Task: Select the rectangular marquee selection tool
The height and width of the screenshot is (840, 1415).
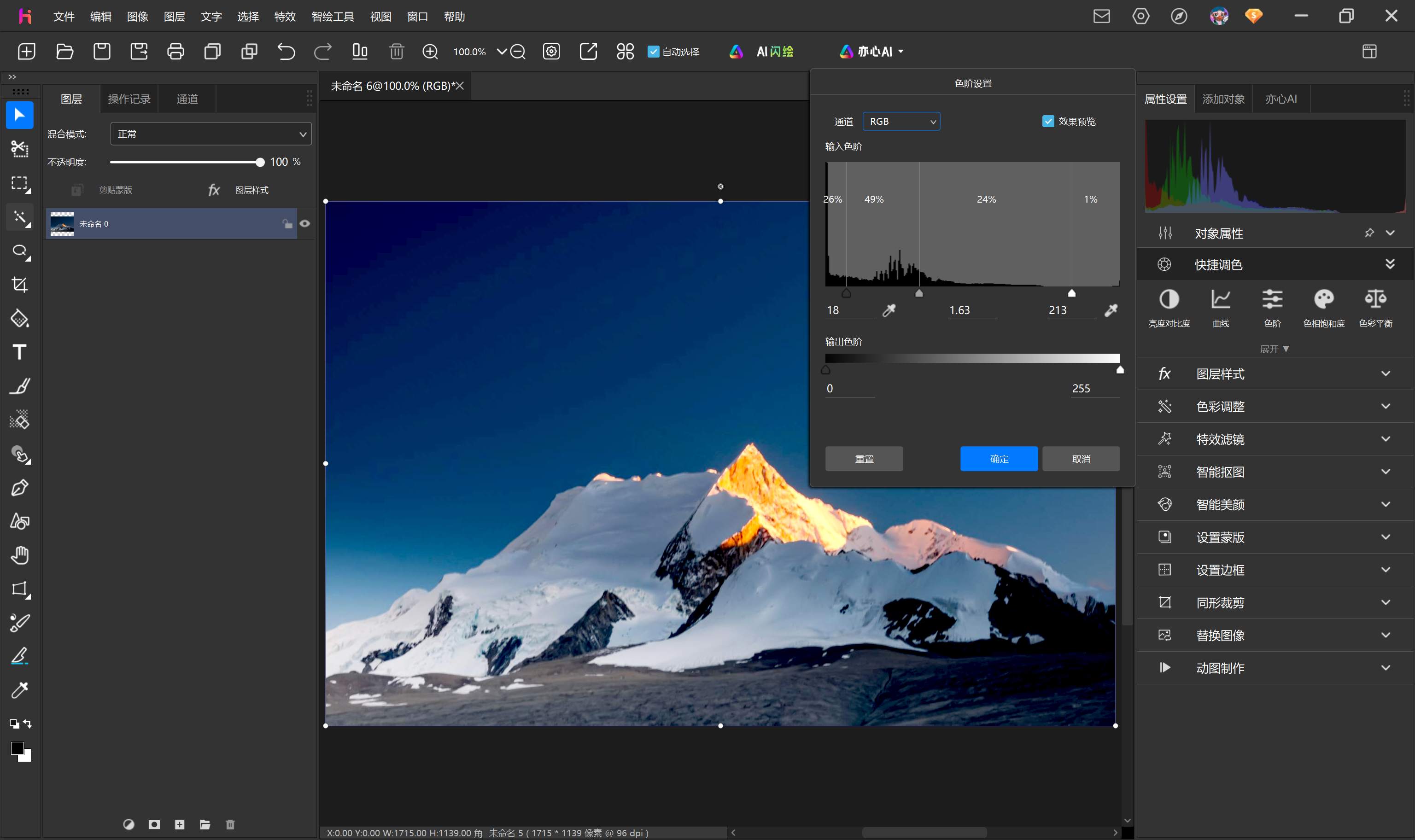Action: (20, 183)
